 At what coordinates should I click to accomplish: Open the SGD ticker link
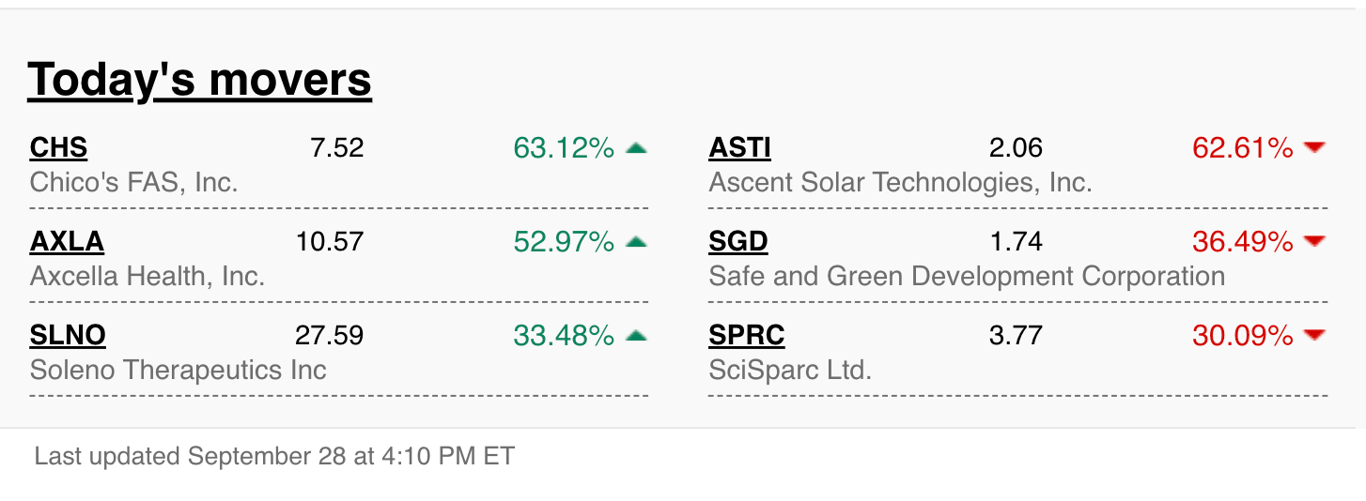pyautogui.click(x=738, y=241)
